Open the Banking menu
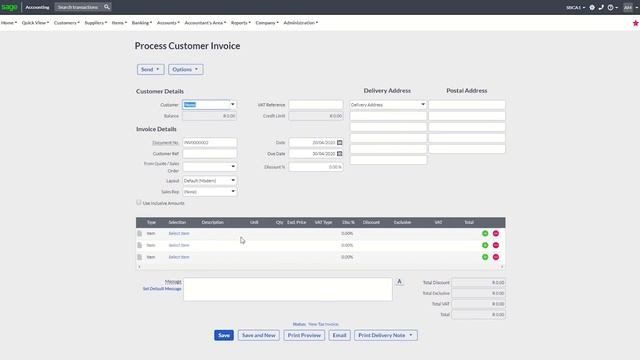The width and height of the screenshot is (640, 360). point(142,23)
